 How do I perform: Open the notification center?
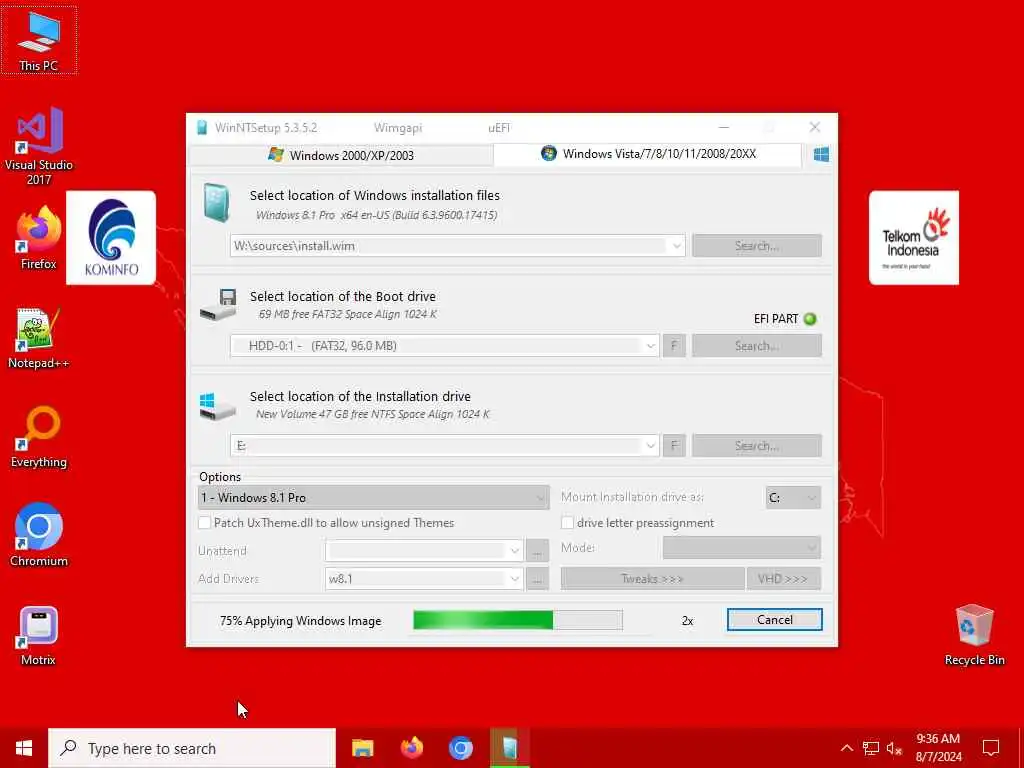pyautogui.click(x=991, y=748)
